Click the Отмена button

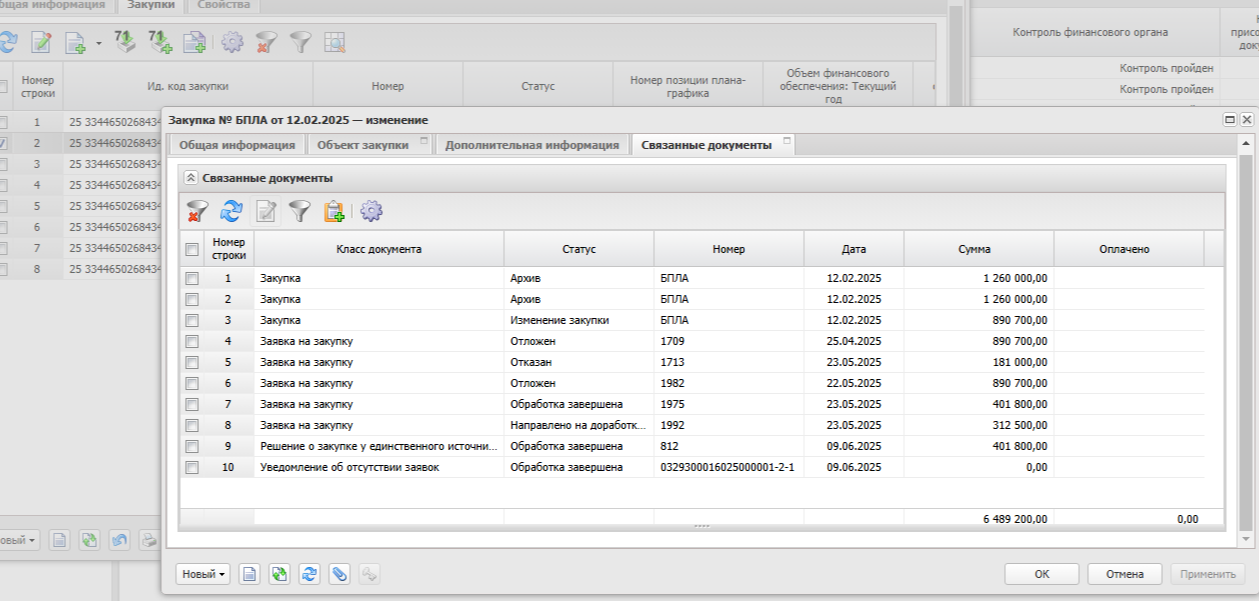[1124, 574]
